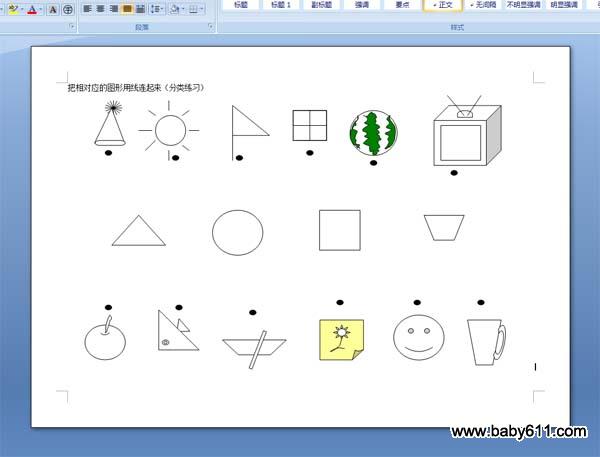The height and width of the screenshot is (457, 600).
Task: Apply the red font color button
Action: tap(31, 9)
